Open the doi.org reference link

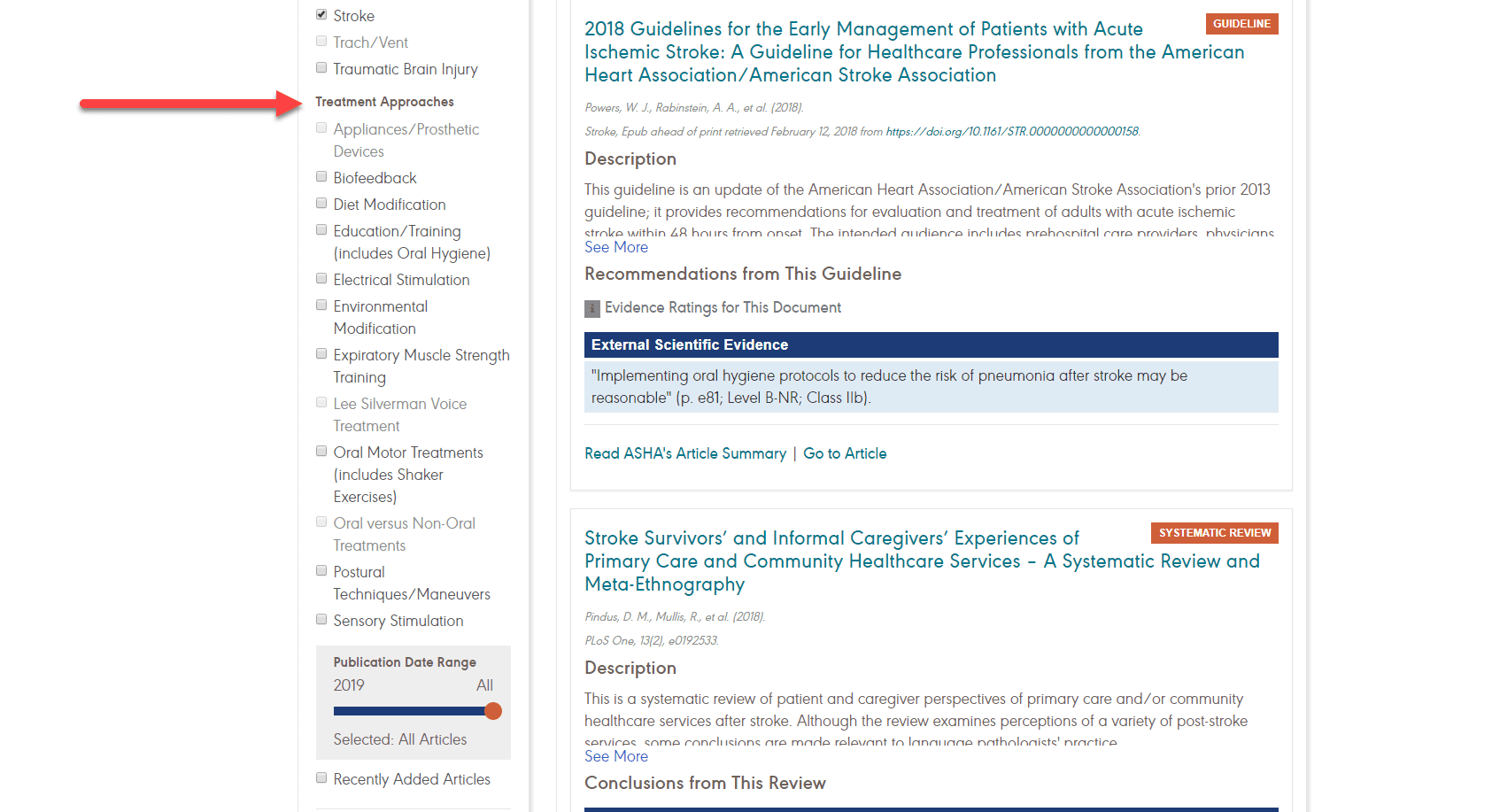point(1012,132)
